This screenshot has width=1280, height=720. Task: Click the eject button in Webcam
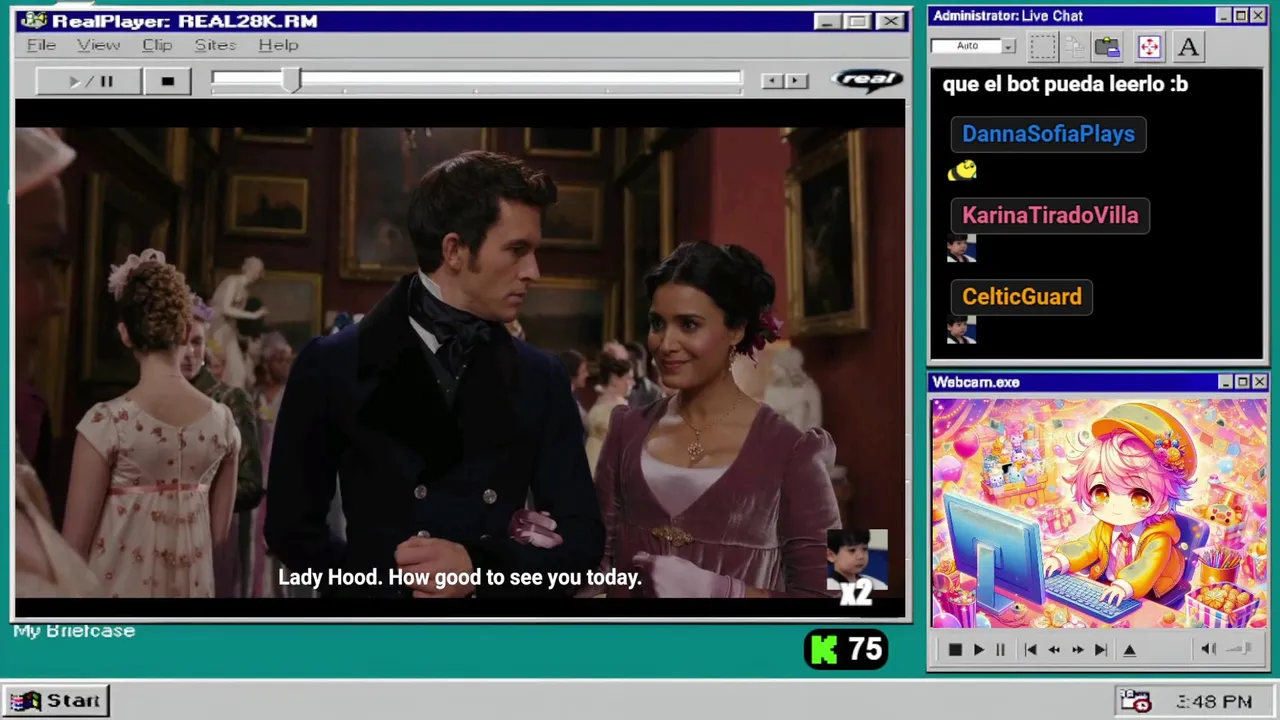(x=1130, y=650)
